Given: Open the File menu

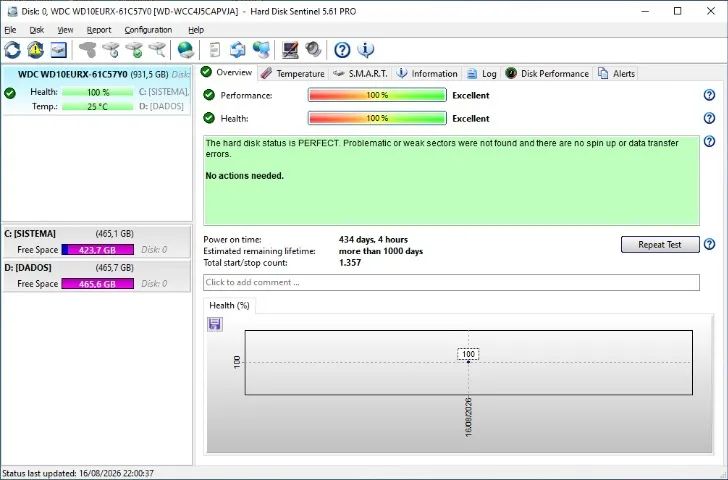Looking at the screenshot, I should click(x=10, y=30).
